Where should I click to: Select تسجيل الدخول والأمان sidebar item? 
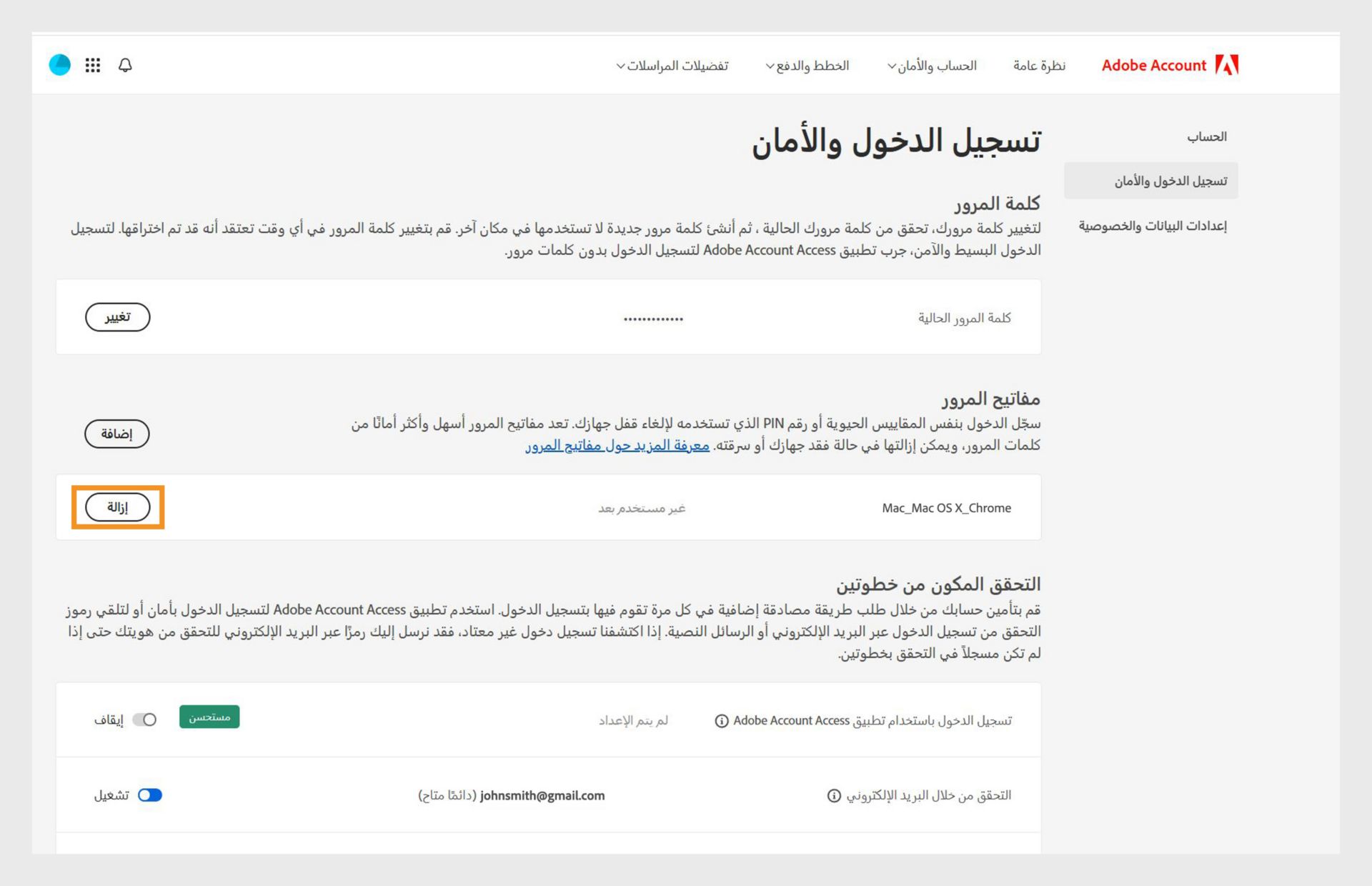point(1170,181)
